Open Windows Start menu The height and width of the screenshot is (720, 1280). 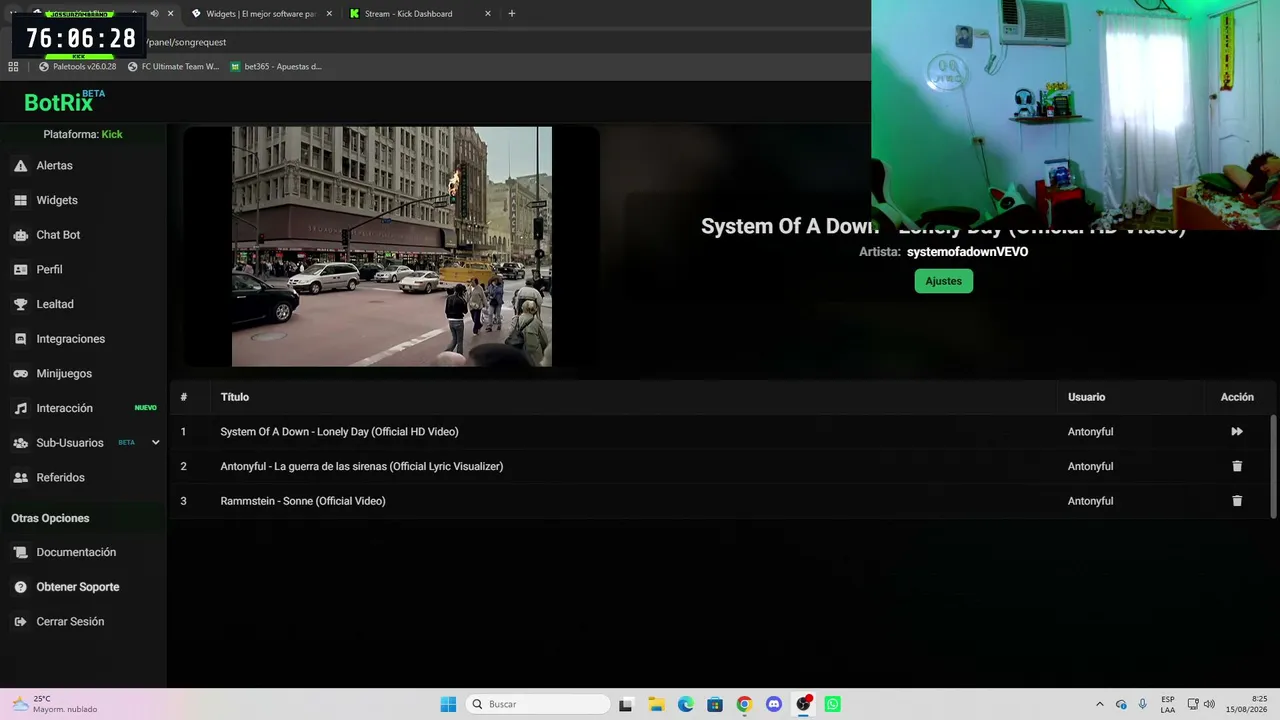coord(448,704)
